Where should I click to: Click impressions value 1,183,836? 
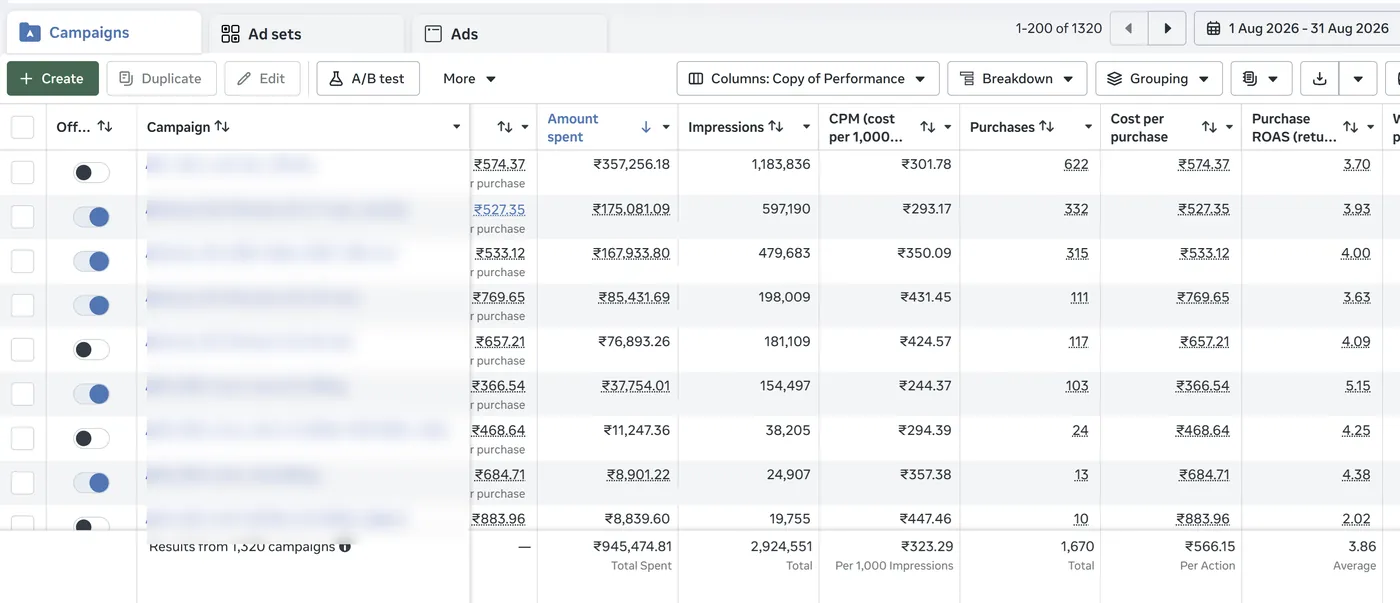tap(781, 164)
